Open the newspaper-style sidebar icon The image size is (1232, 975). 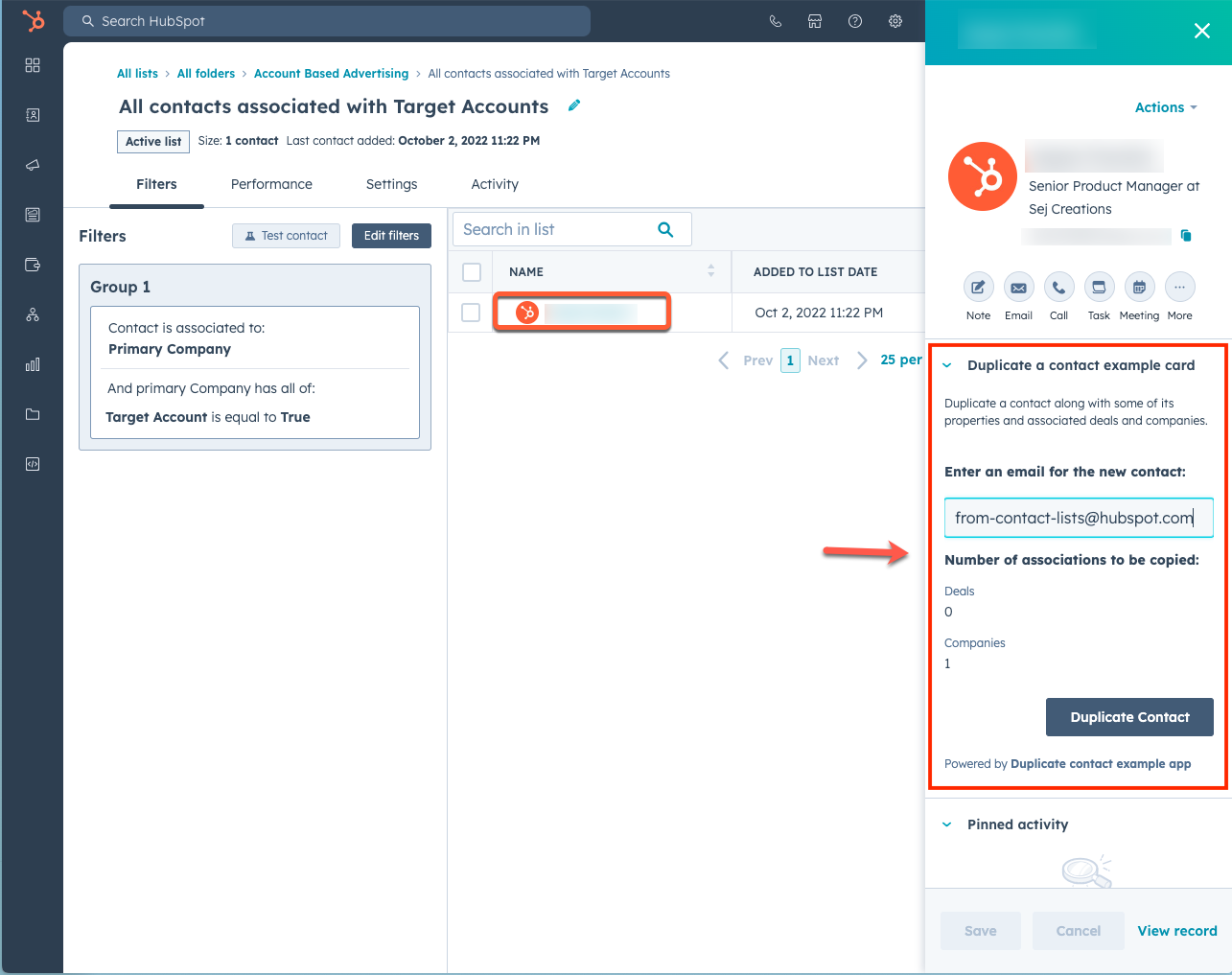(x=33, y=215)
